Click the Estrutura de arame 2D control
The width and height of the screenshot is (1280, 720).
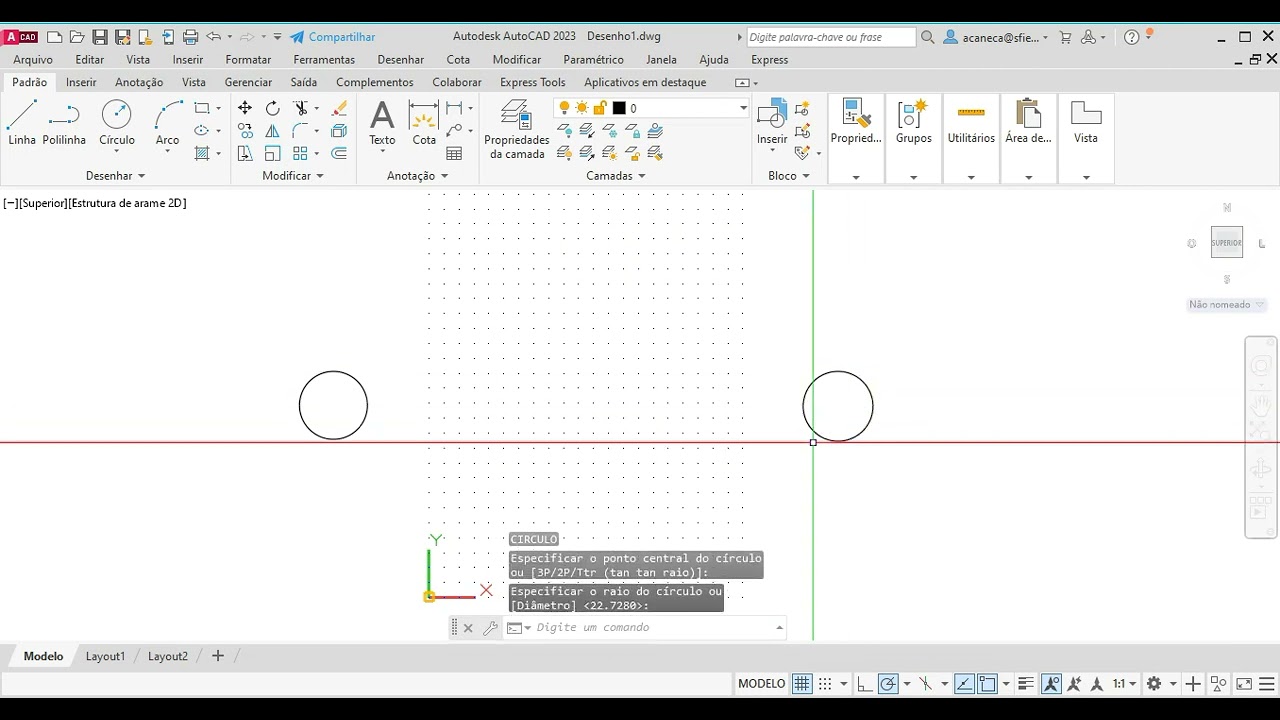[127, 203]
